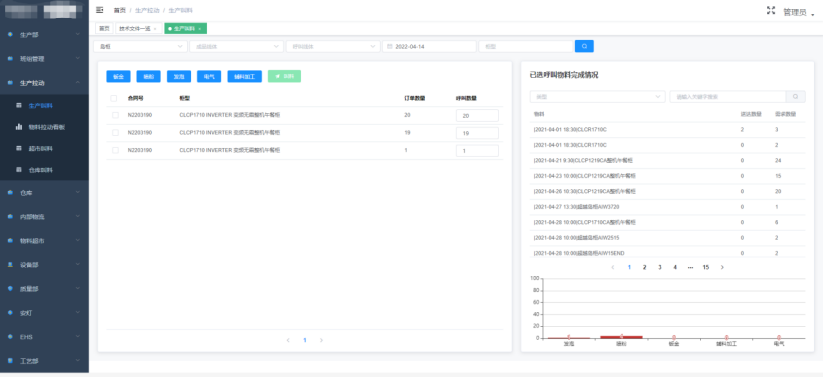Check the row with order quantity 19
824x378 pixels.
[115, 132]
